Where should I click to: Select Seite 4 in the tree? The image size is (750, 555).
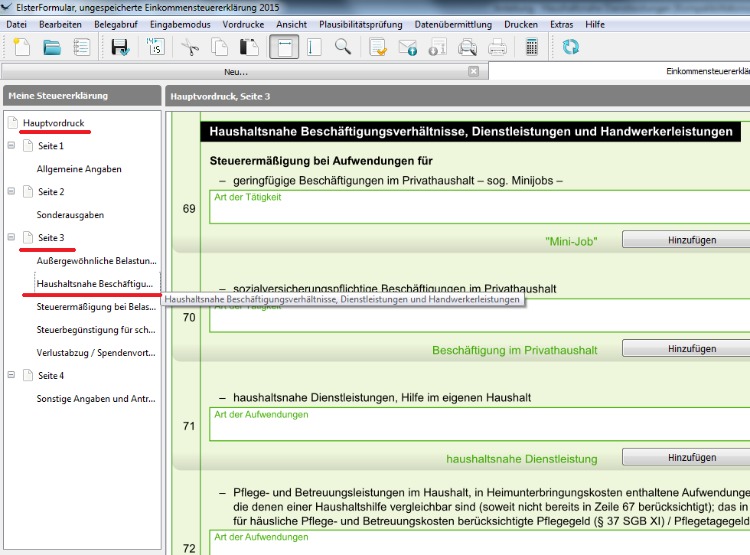[51, 376]
